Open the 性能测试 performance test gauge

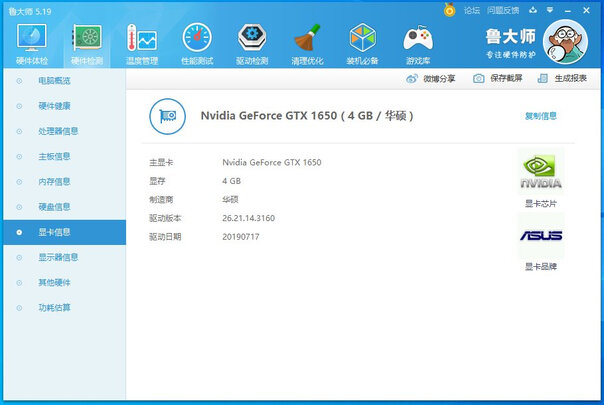pyautogui.click(x=196, y=42)
